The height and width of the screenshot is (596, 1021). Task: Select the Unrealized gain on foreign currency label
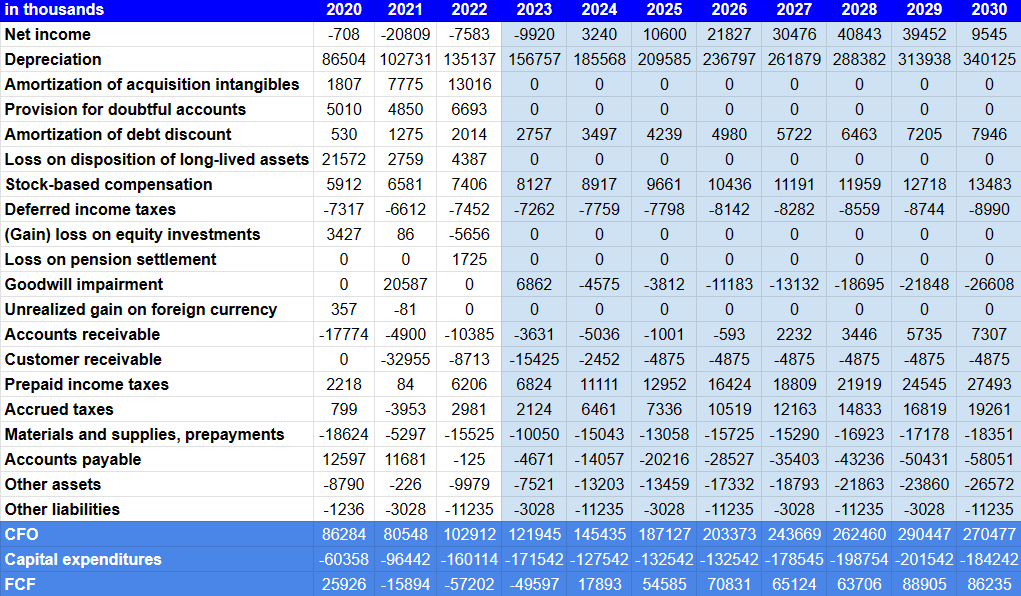pyautogui.click(x=114, y=309)
